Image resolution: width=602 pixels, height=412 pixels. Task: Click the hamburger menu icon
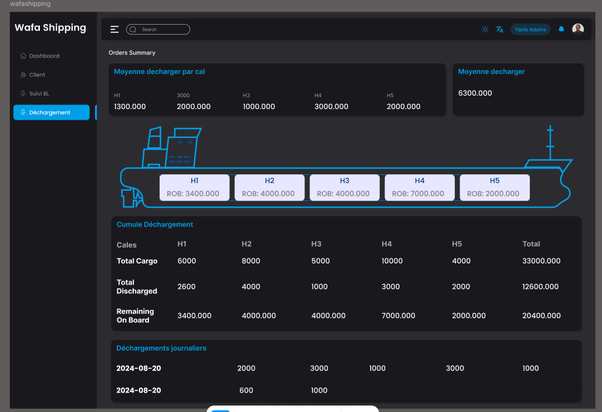pyautogui.click(x=115, y=30)
